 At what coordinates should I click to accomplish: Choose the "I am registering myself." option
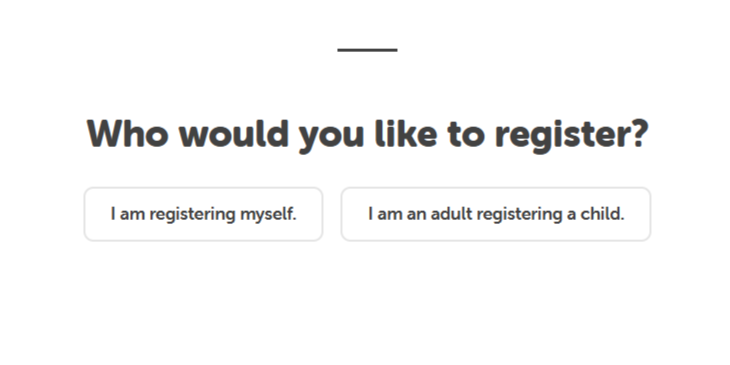point(203,214)
